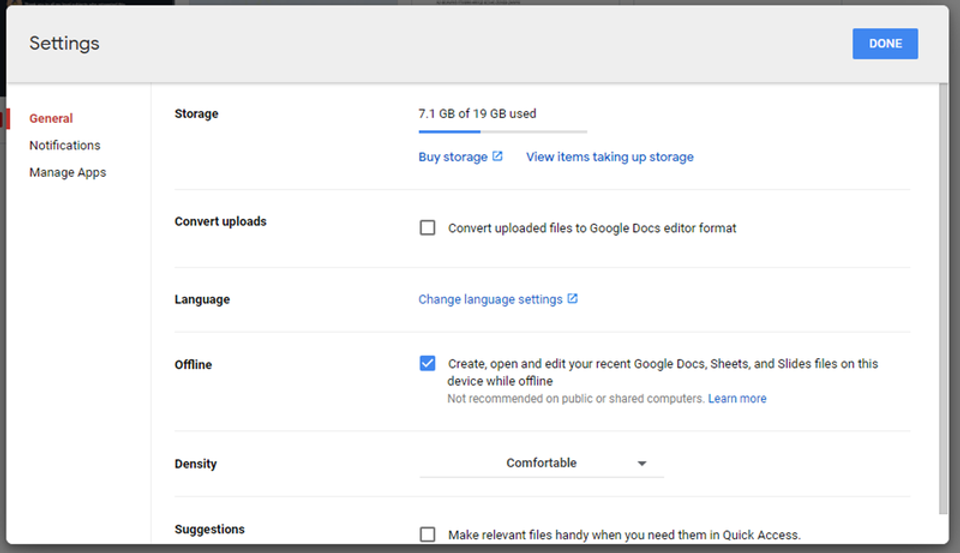Image resolution: width=960 pixels, height=553 pixels.
Task: Click the Learn more offline link
Action: pyautogui.click(x=737, y=399)
